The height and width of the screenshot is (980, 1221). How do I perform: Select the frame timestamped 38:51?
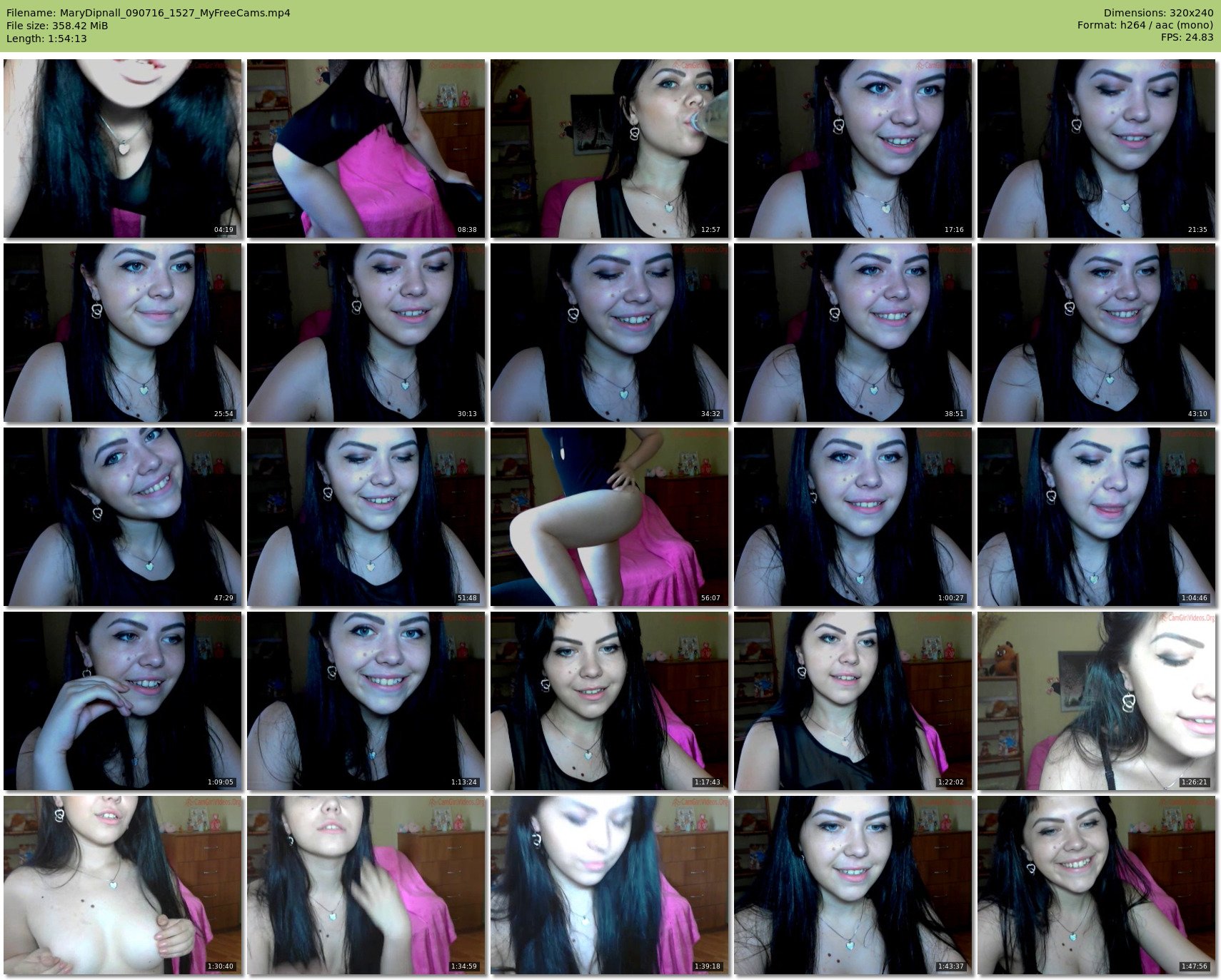pyautogui.click(x=853, y=333)
